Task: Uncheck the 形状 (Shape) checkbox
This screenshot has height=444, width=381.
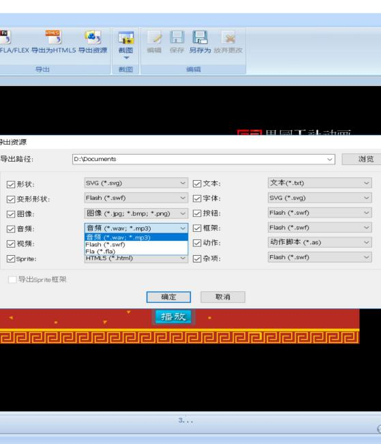Action: tap(11, 184)
